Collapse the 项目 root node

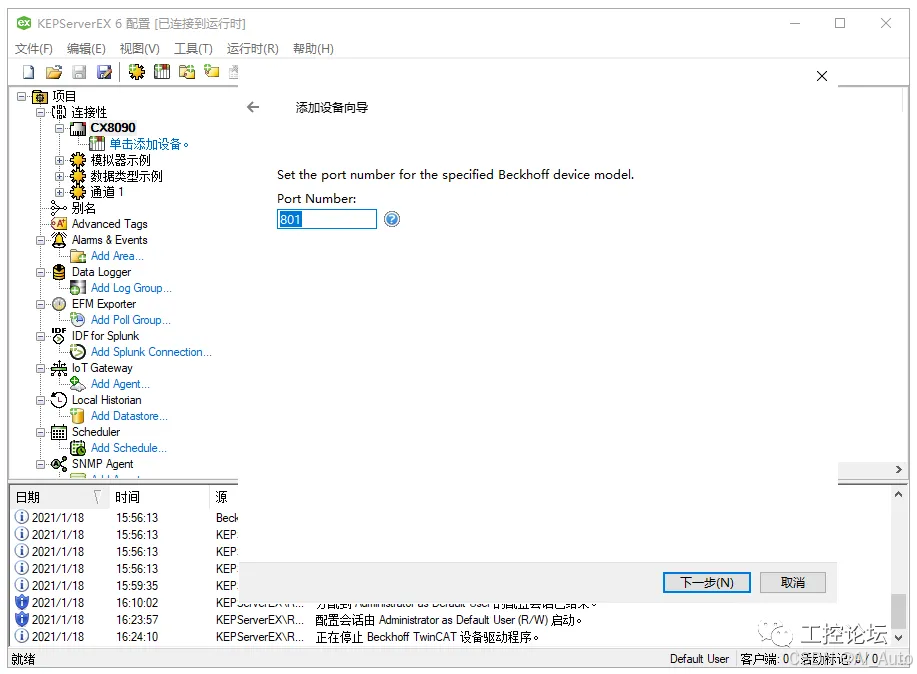(x=22, y=97)
